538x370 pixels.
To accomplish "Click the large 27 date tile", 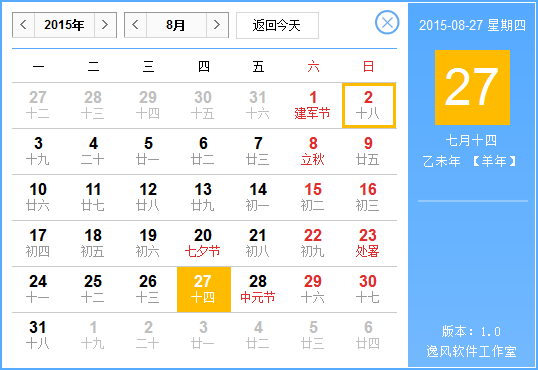I will point(472,88).
